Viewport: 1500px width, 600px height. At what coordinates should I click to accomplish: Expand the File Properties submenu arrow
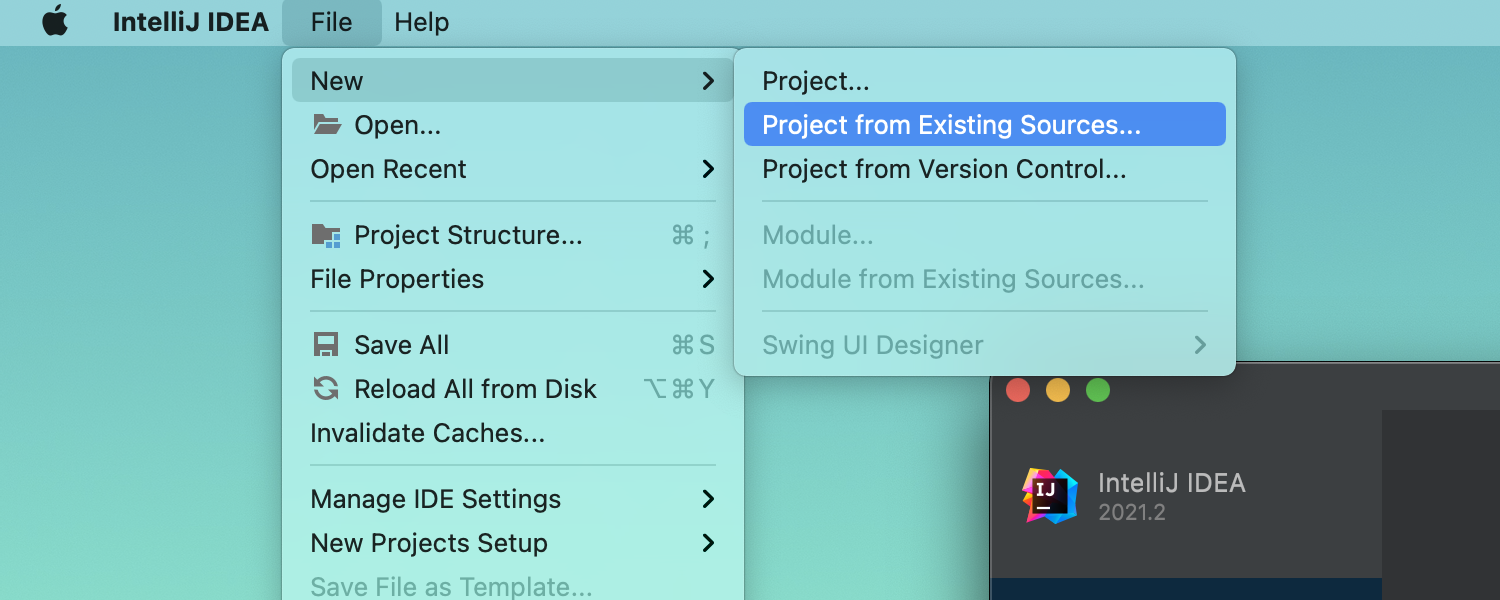tap(708, 279)
